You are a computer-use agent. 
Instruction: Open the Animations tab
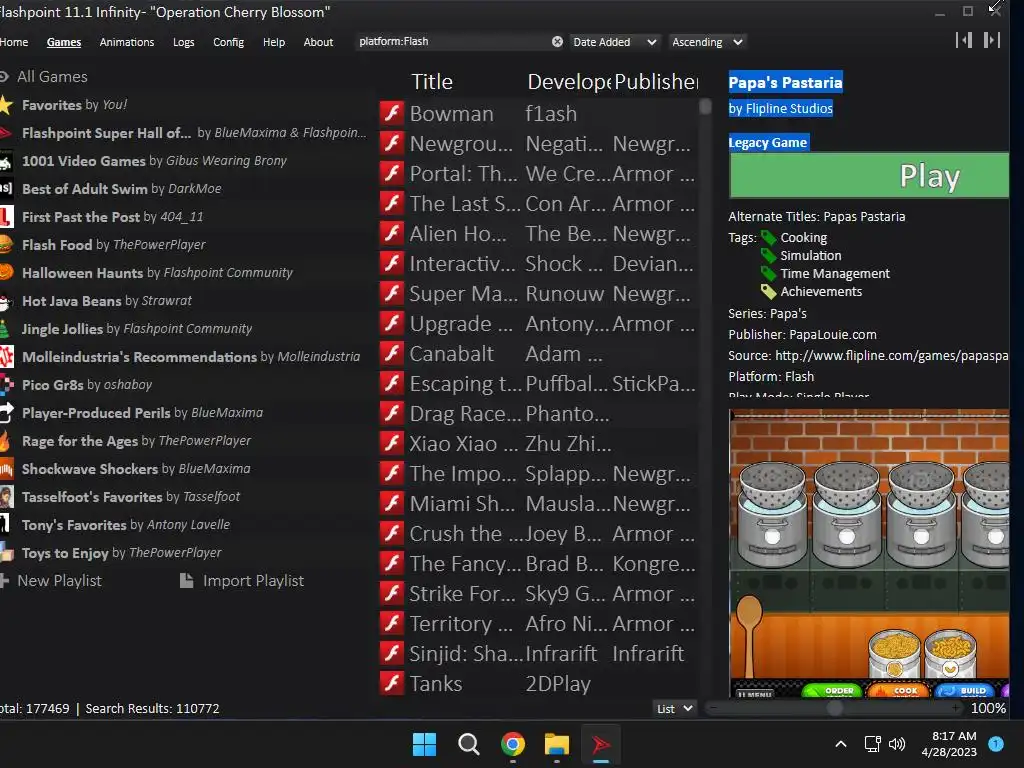pos(127,42)
